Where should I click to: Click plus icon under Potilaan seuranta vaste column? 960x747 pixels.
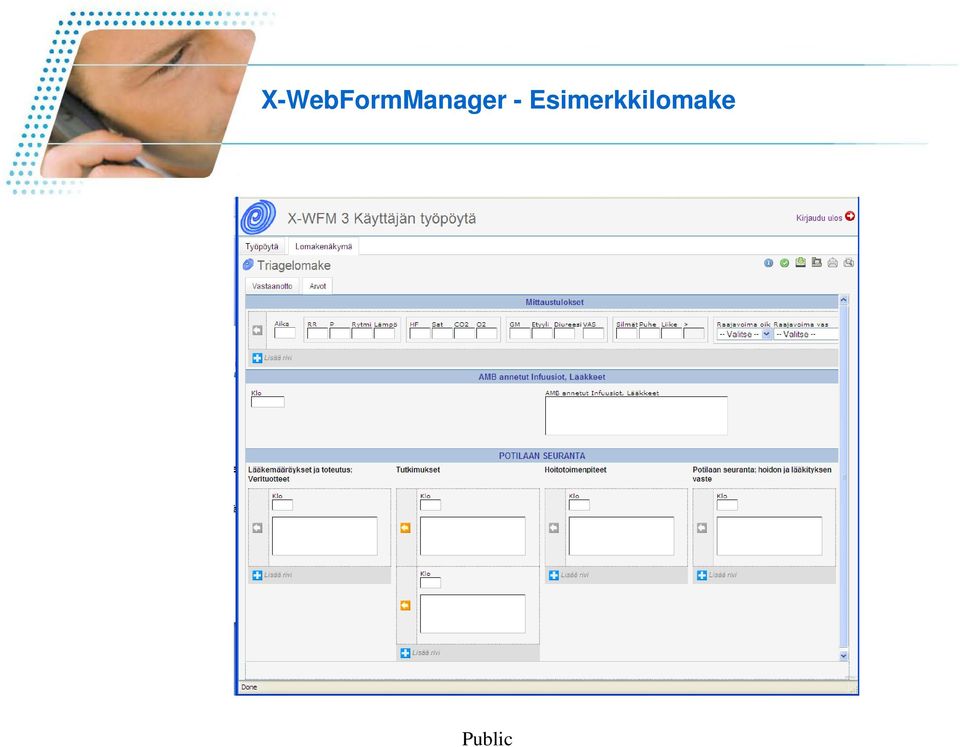(702, 575)
